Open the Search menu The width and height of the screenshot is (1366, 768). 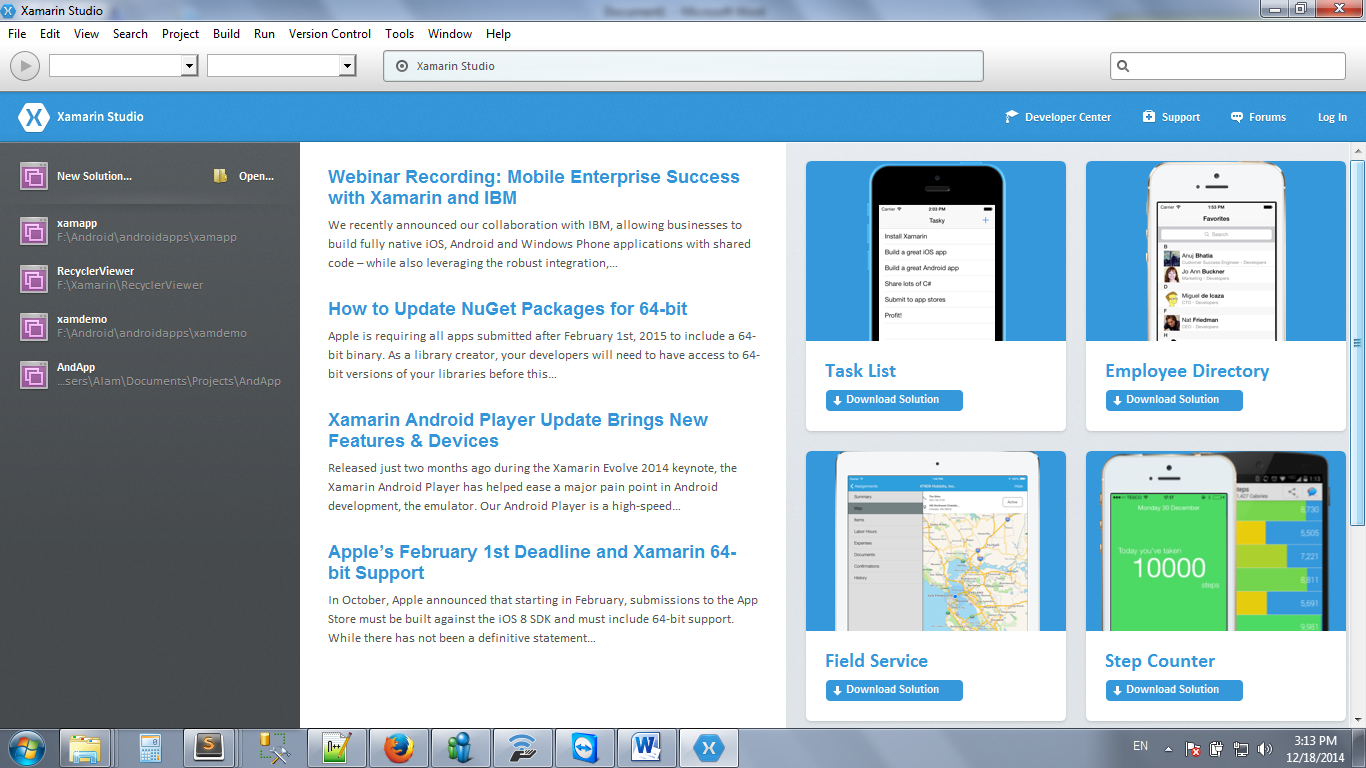click(130, 34)
